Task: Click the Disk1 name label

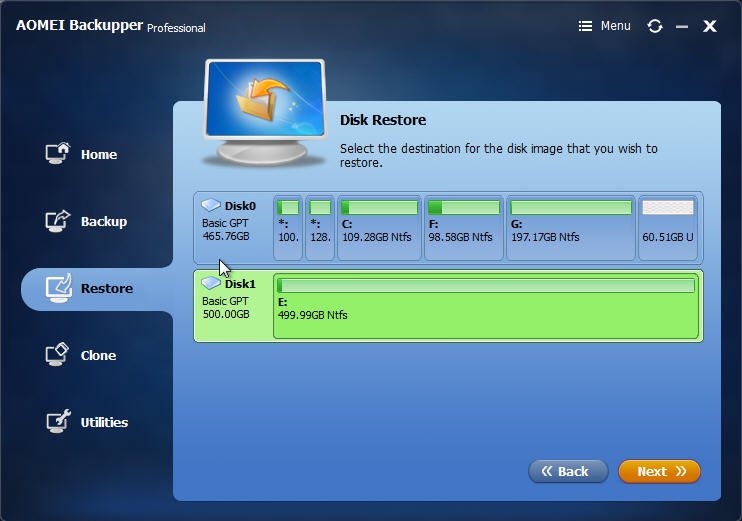Action: [x=240, y=284]
